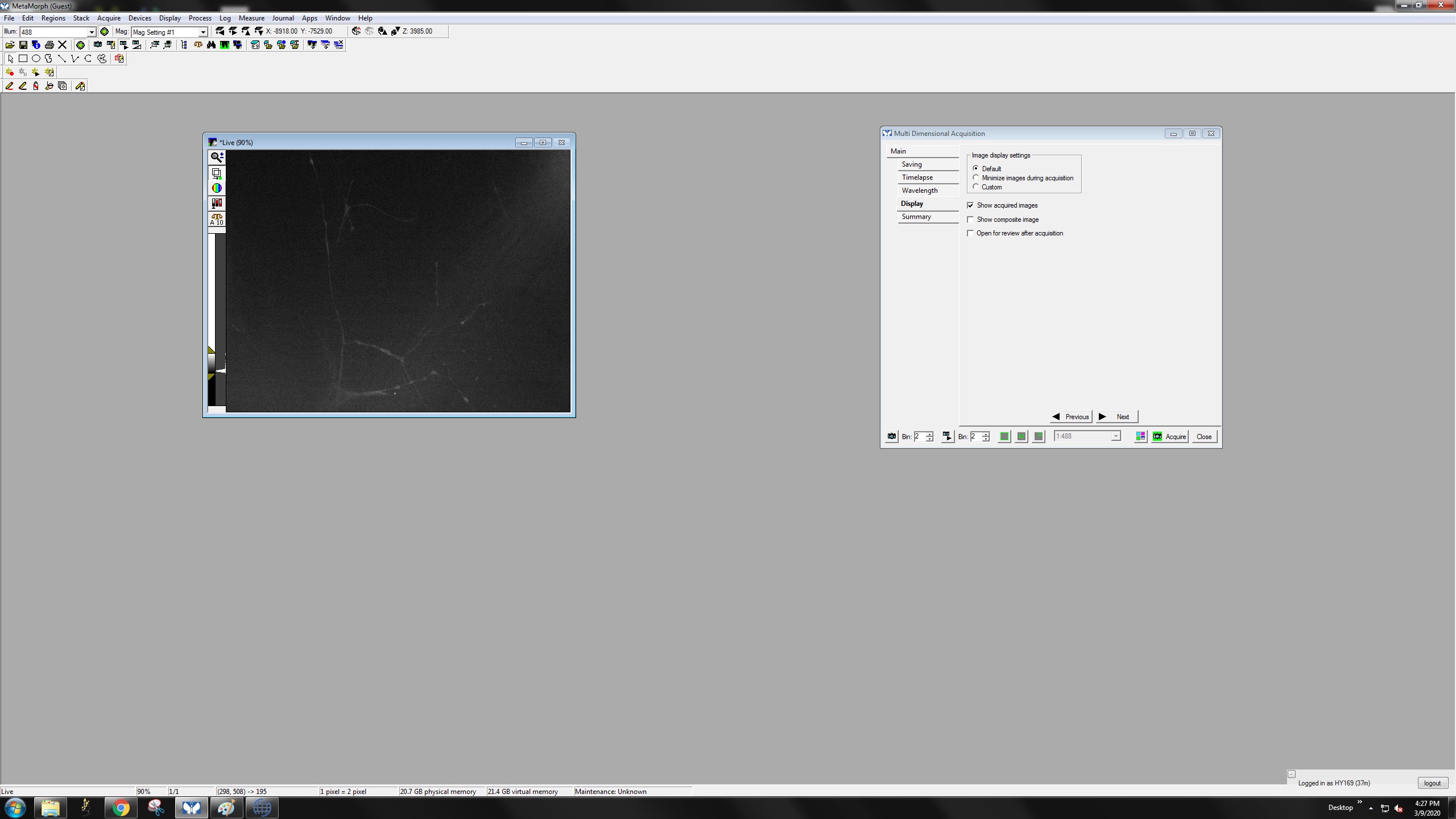Click the Next button

1116,417
